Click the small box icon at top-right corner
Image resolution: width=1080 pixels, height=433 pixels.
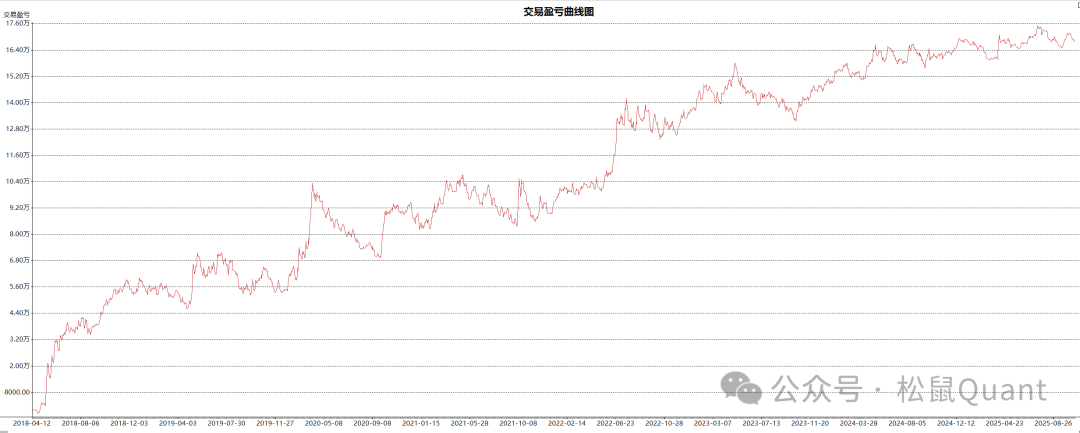tap(1076, 5)
